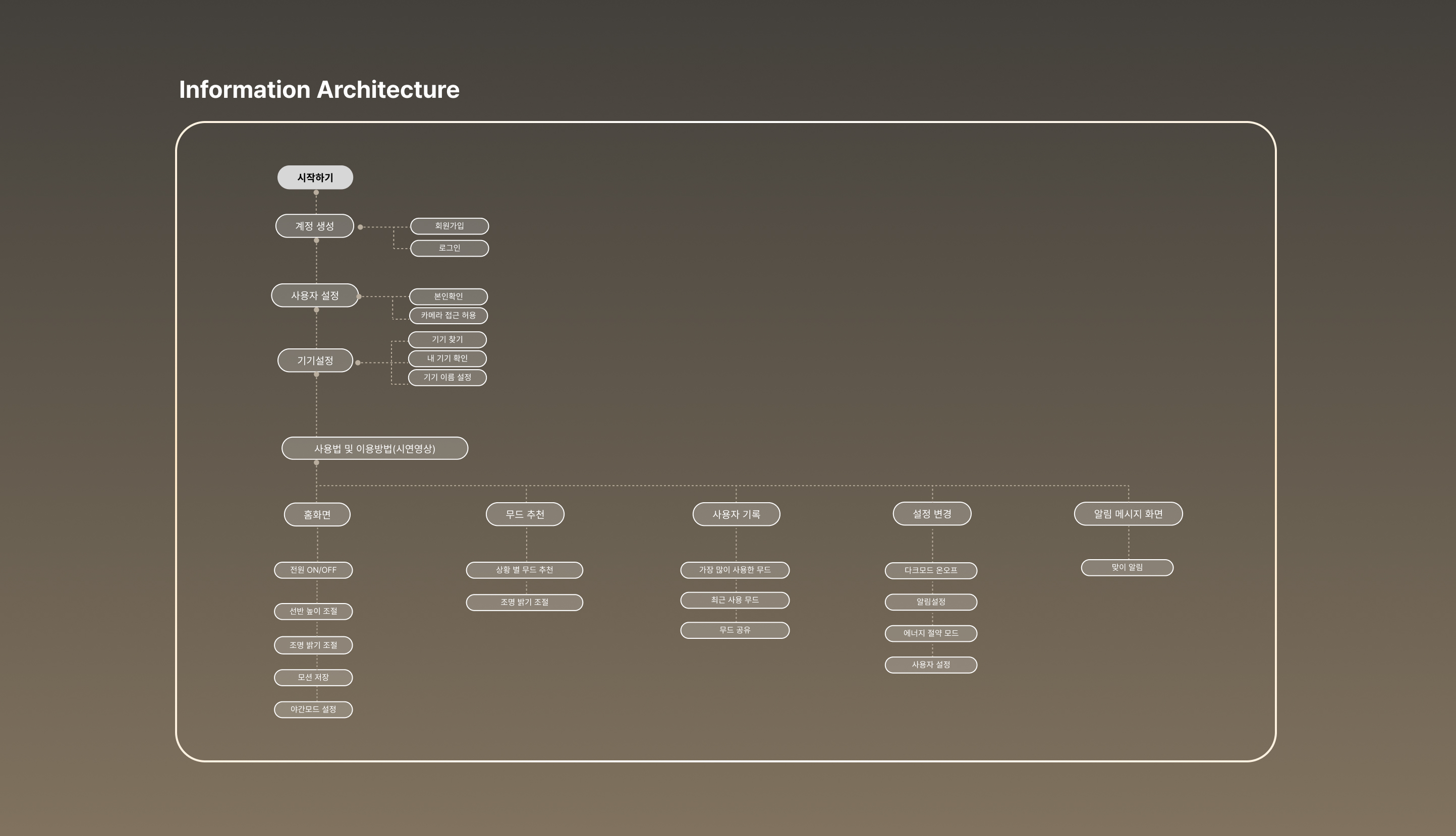The image size is (1456, 836).
Task: Click the 기기 찾기 pill
Action: (x=447, y=339)
